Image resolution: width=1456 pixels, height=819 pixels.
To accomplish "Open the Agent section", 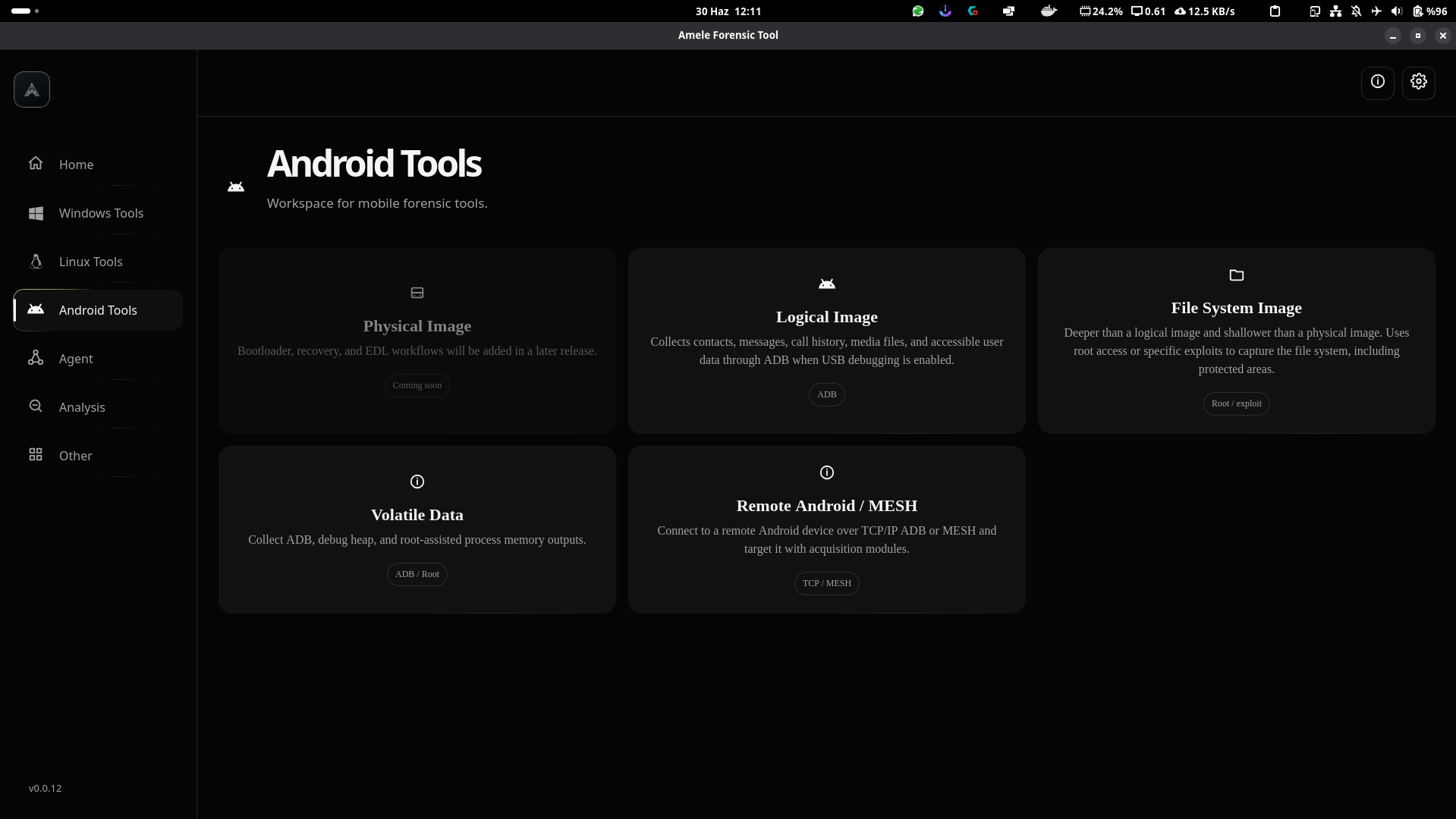I will coord(98,359).
